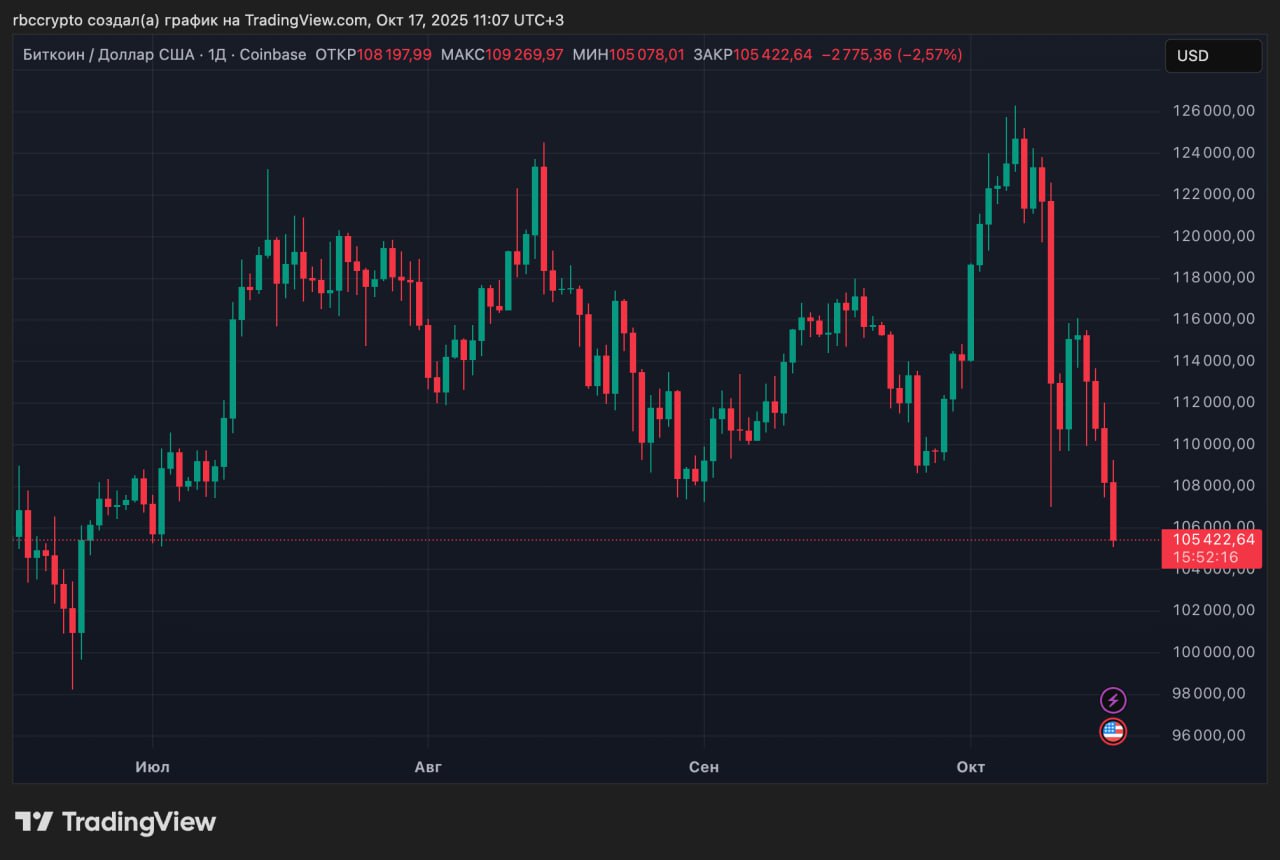Open the USD currency dropdown
Image resolution: width=1280 pixels, height=860 pixels.
point(1212,56)
